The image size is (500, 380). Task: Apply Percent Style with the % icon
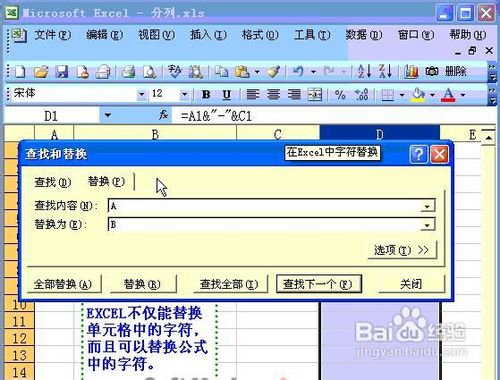340,95
